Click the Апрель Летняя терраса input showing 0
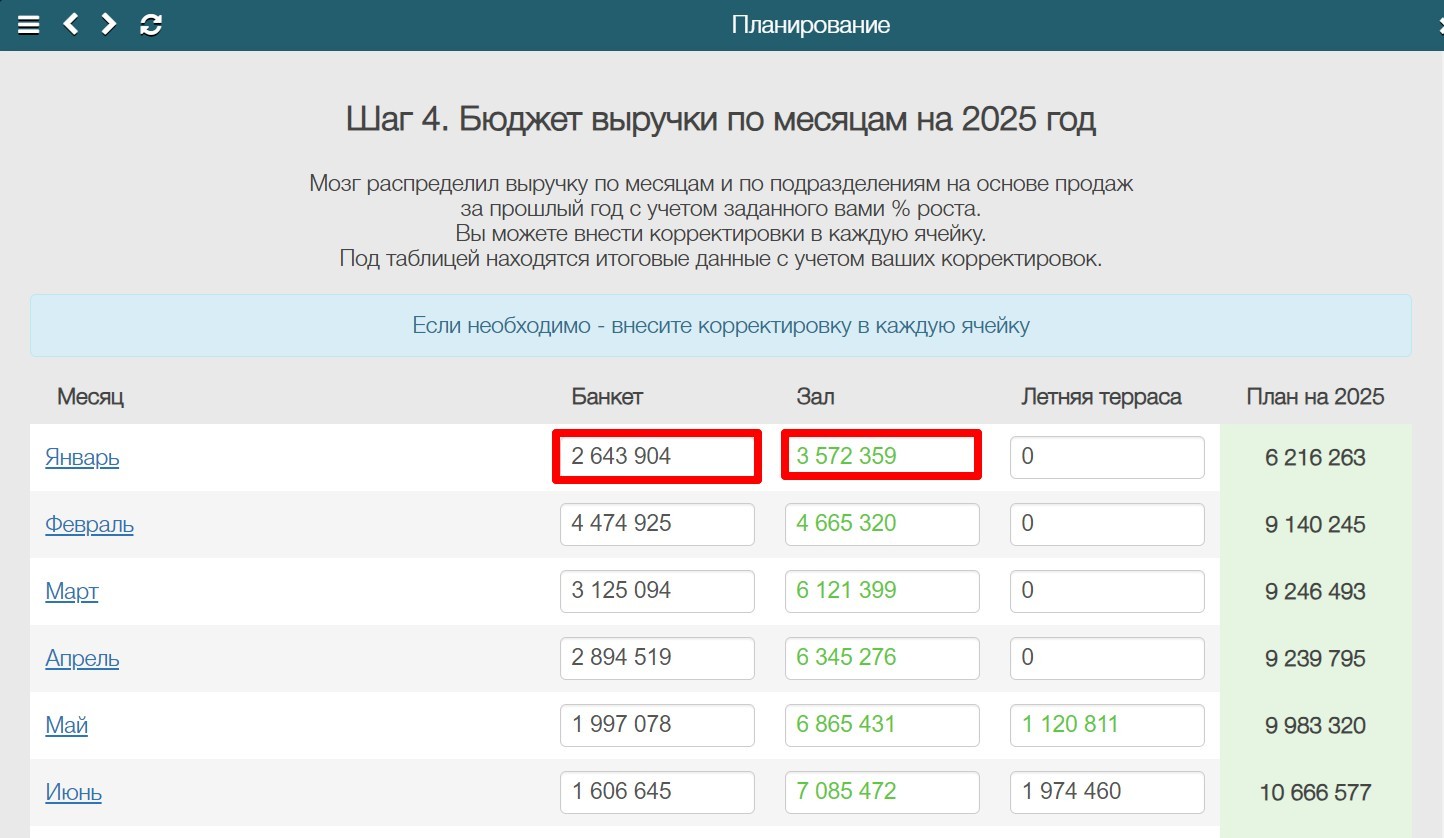Viewport: 1444px width, 838px height. pyautogui.click(x=1106, y=658)
